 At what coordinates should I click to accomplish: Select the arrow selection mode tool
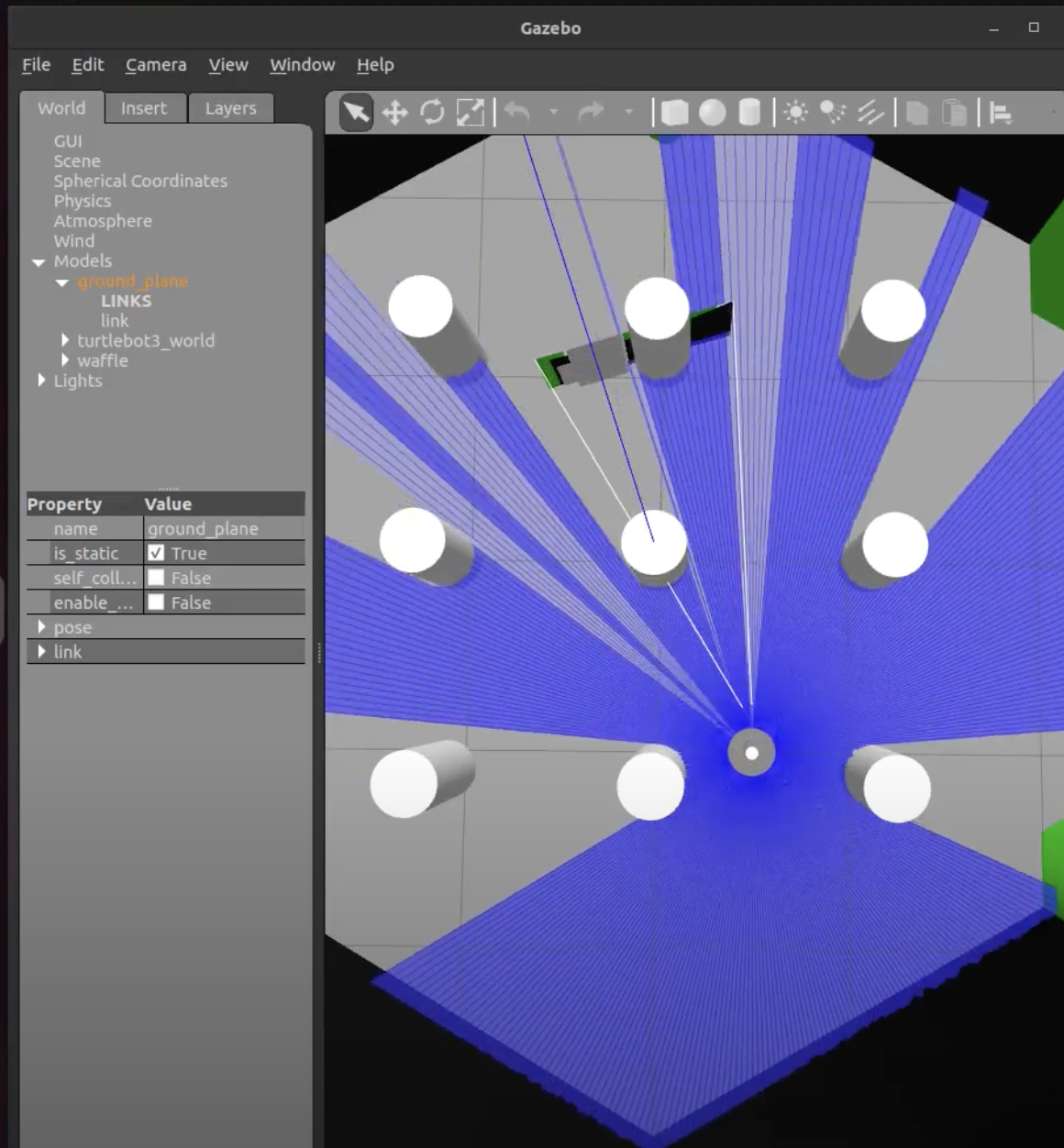356,113
